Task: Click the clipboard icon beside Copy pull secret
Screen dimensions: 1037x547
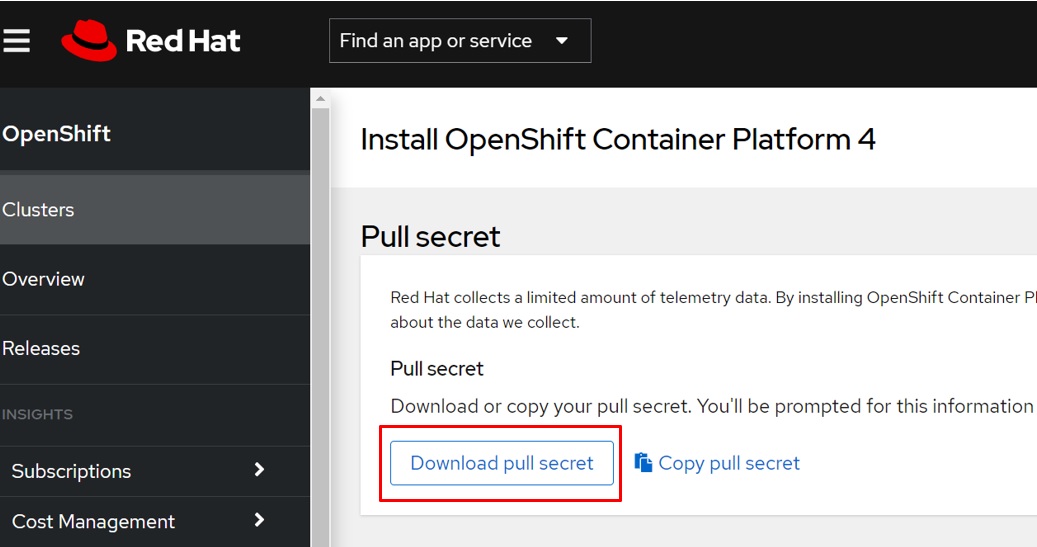Action: click(643, 463)
